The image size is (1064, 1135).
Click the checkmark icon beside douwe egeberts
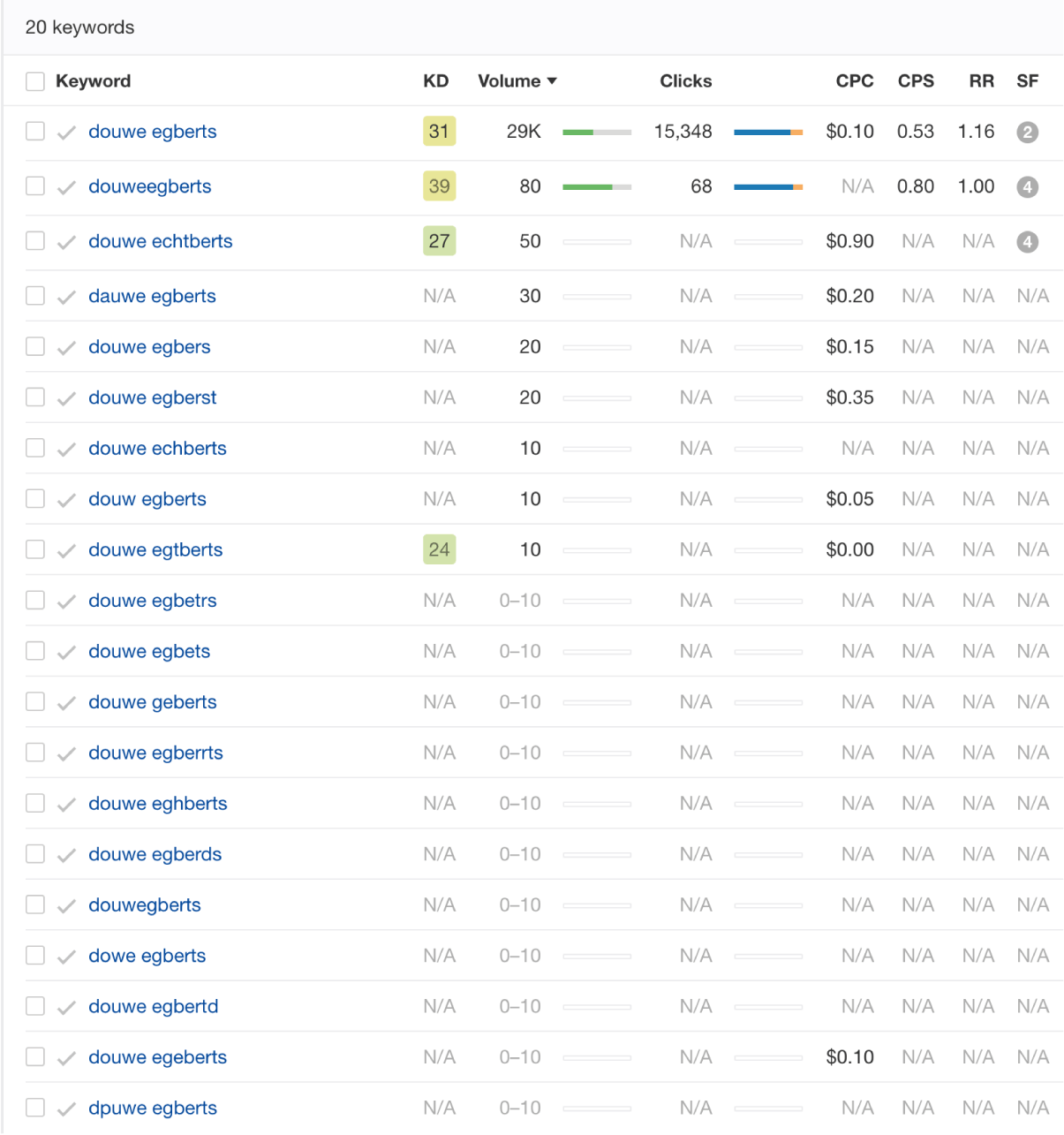point(66,1059)
